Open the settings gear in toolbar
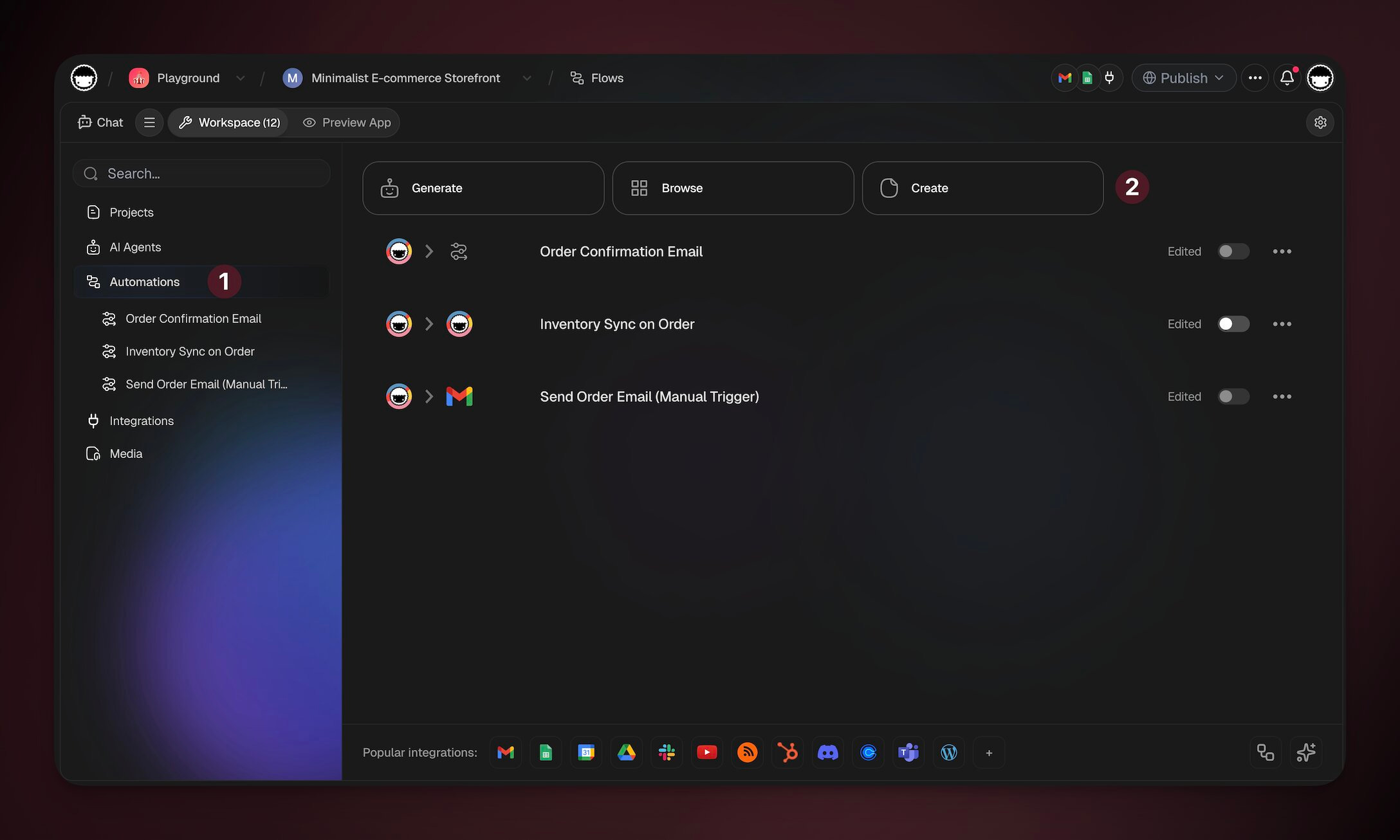 [x=1320, y=122]
